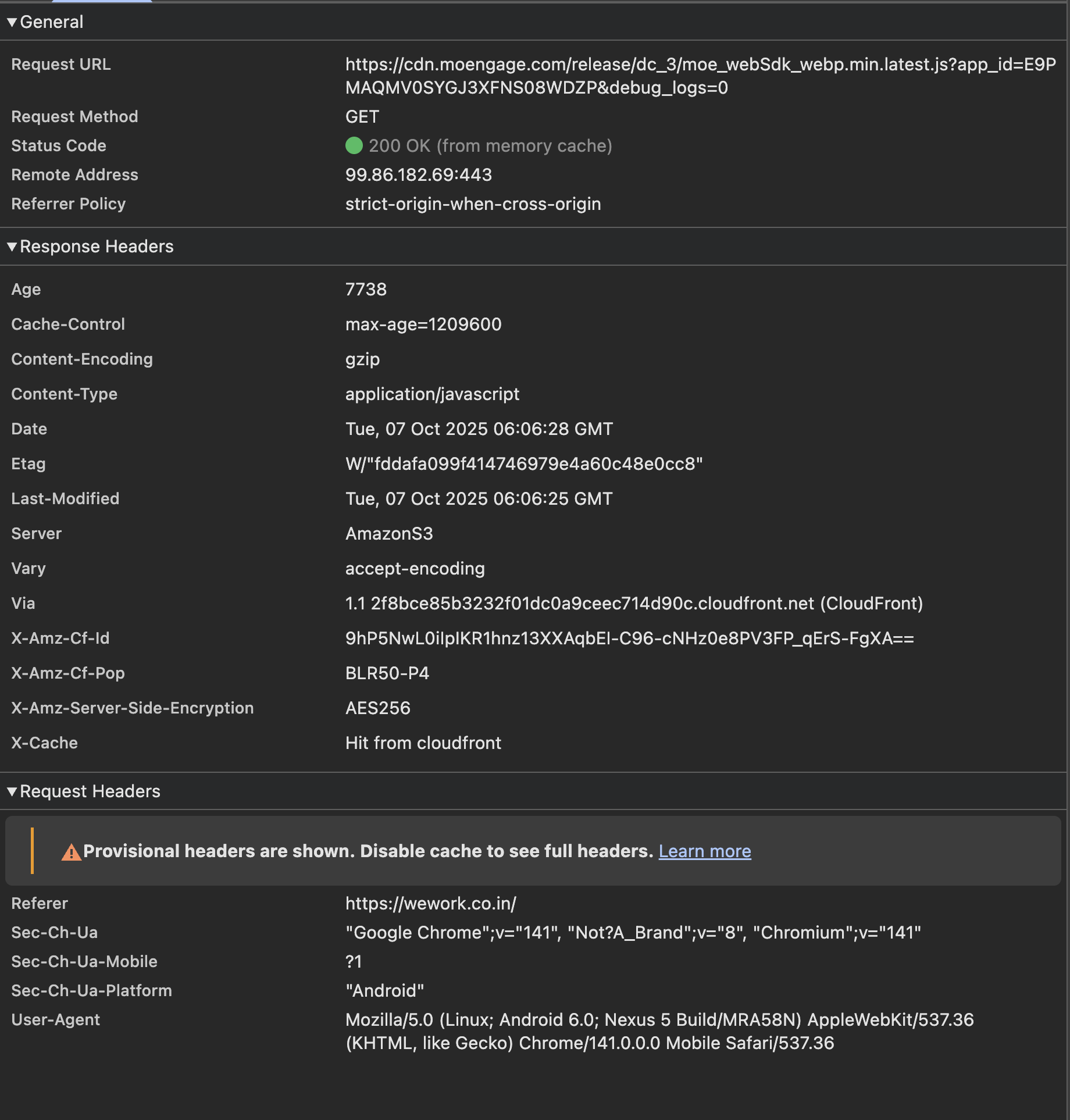Select the X-Cache Hit from cloudfront value
This screenshot has width=1070, height=1120.
pos(423,743)
